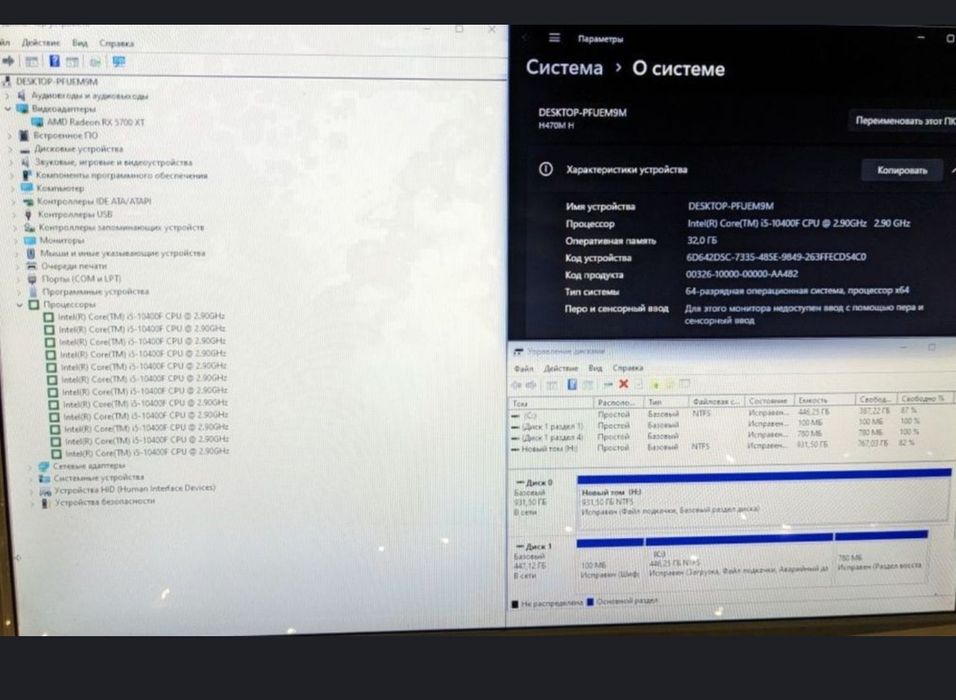The height and width of the screenshot is (700, 956).
Task: Click the scan for hardware changes monitor icon
Action: tap(118, 62)
